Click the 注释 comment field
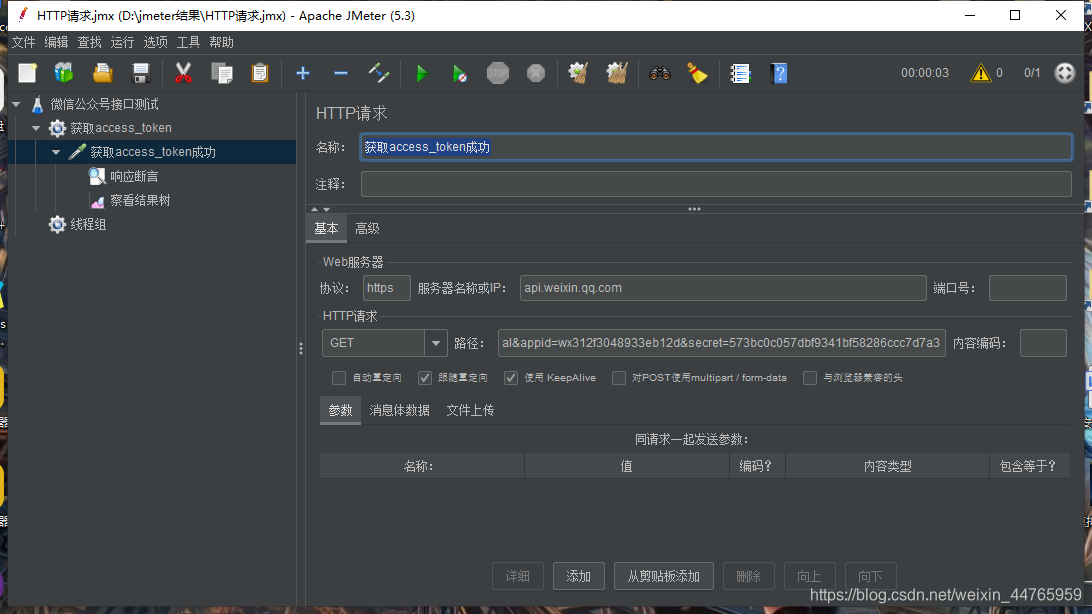The height and width of the screenshot is (614, 1092). 716,184
